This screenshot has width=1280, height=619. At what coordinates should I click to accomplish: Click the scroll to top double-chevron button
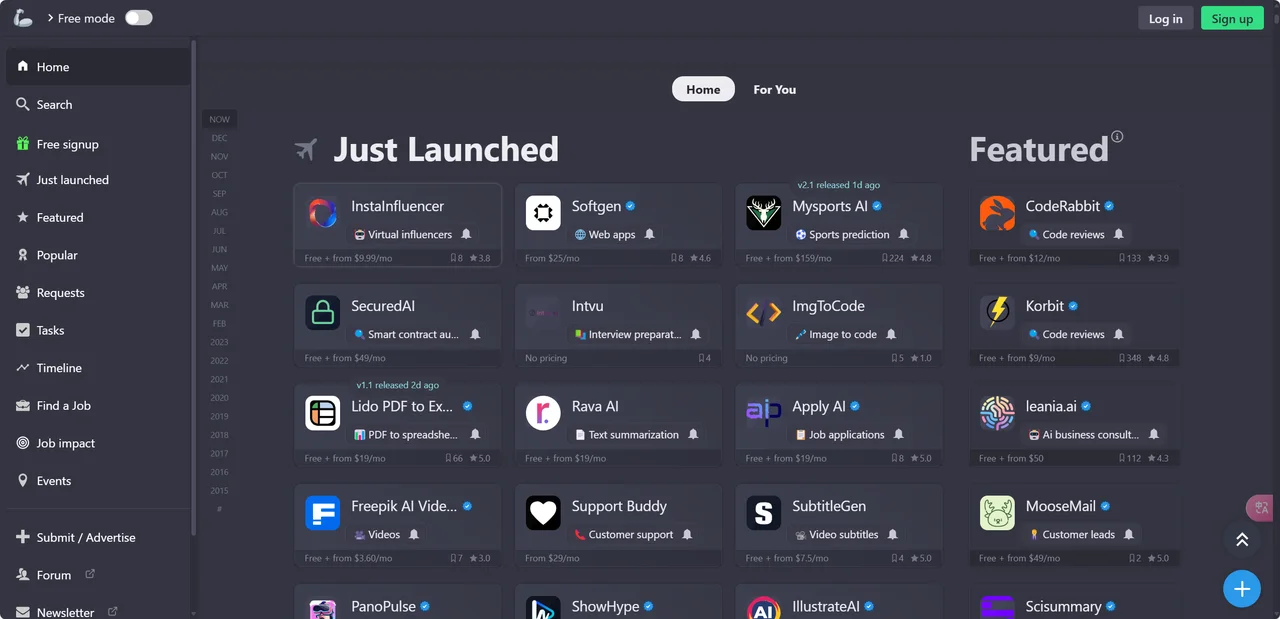coord(1242,539)
